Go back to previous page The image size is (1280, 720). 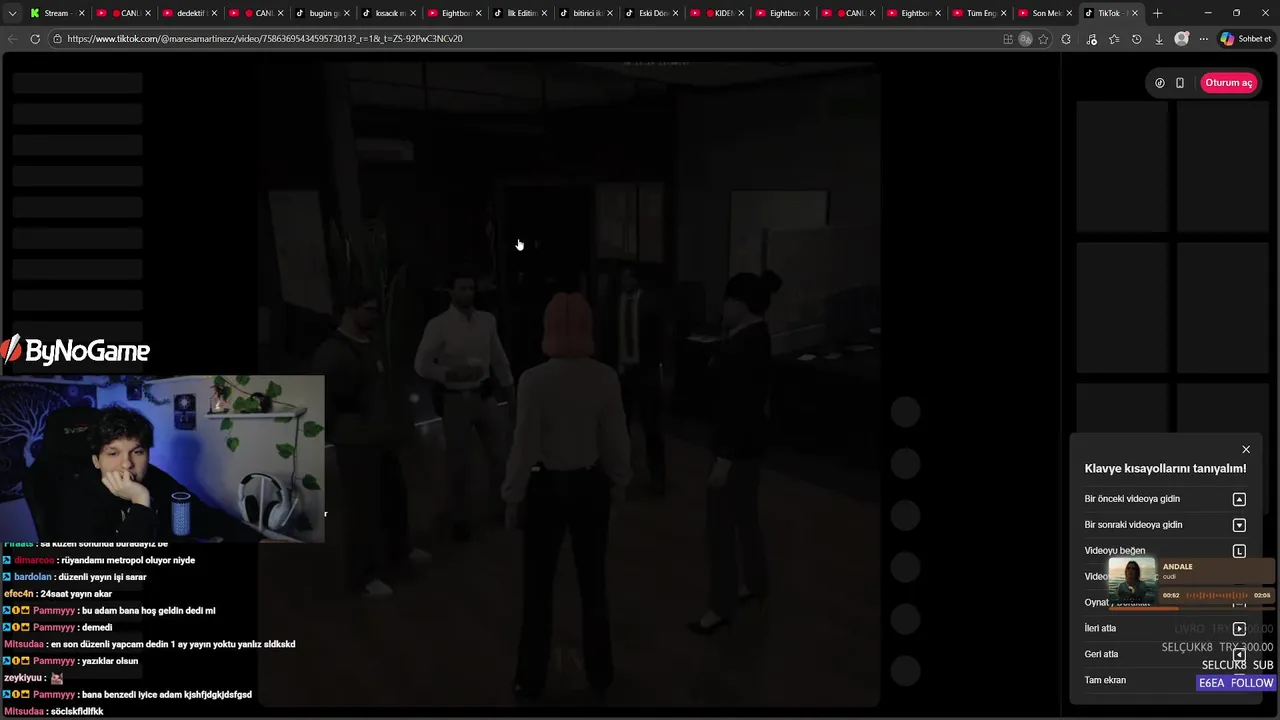tap(12, 39)
